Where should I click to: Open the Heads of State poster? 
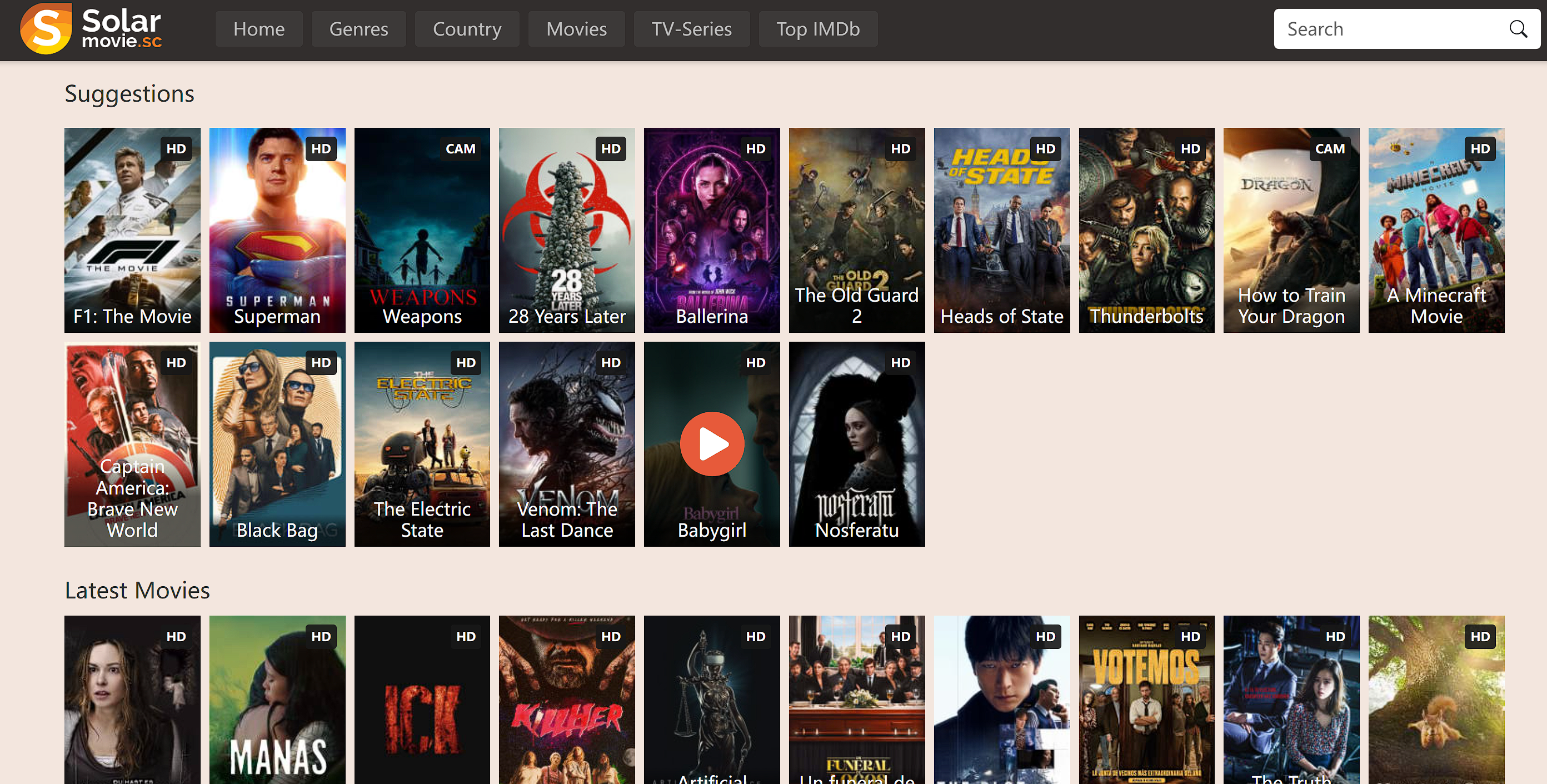(1002, 230)
